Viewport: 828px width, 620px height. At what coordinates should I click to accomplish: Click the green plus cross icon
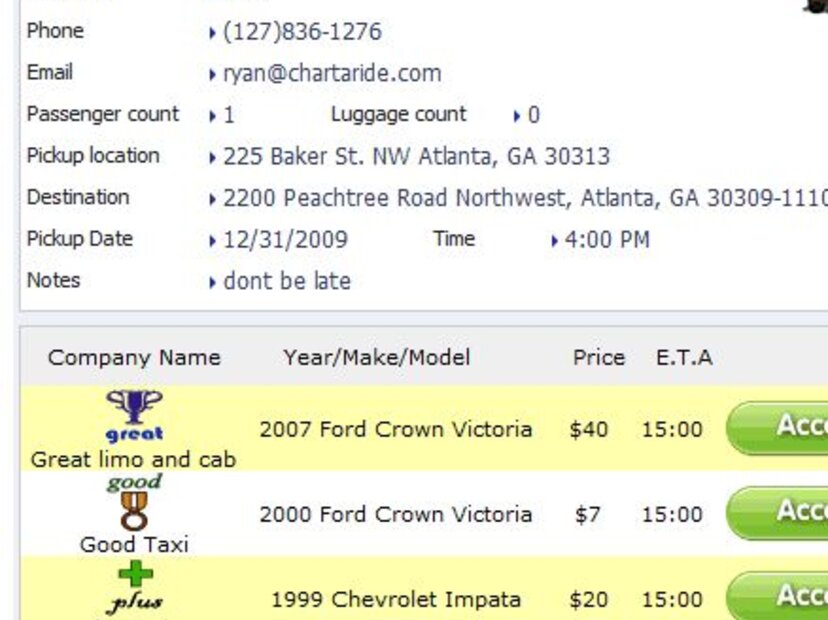[136, 574]
